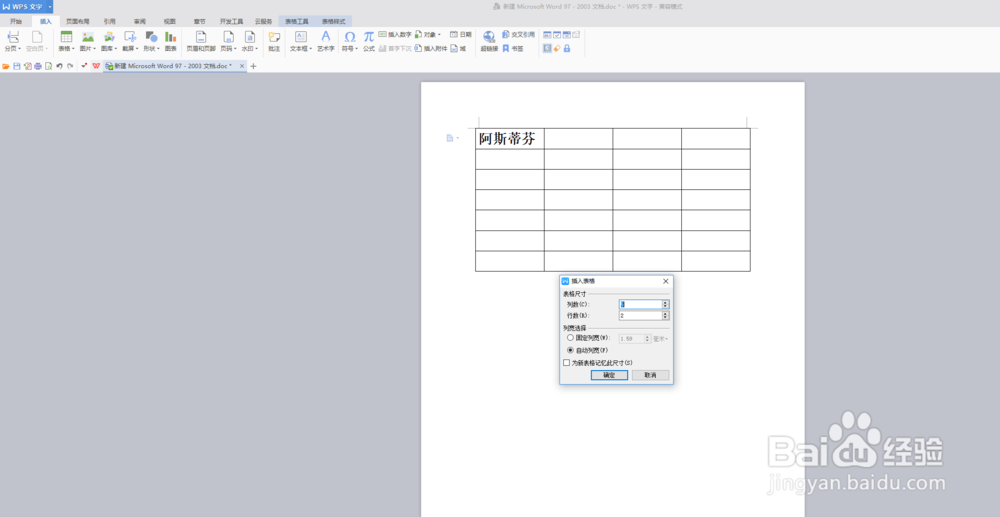Click the redo arrow icon
The width and height of the screenshot is (1000, 517).
click(x=70, y=66)
